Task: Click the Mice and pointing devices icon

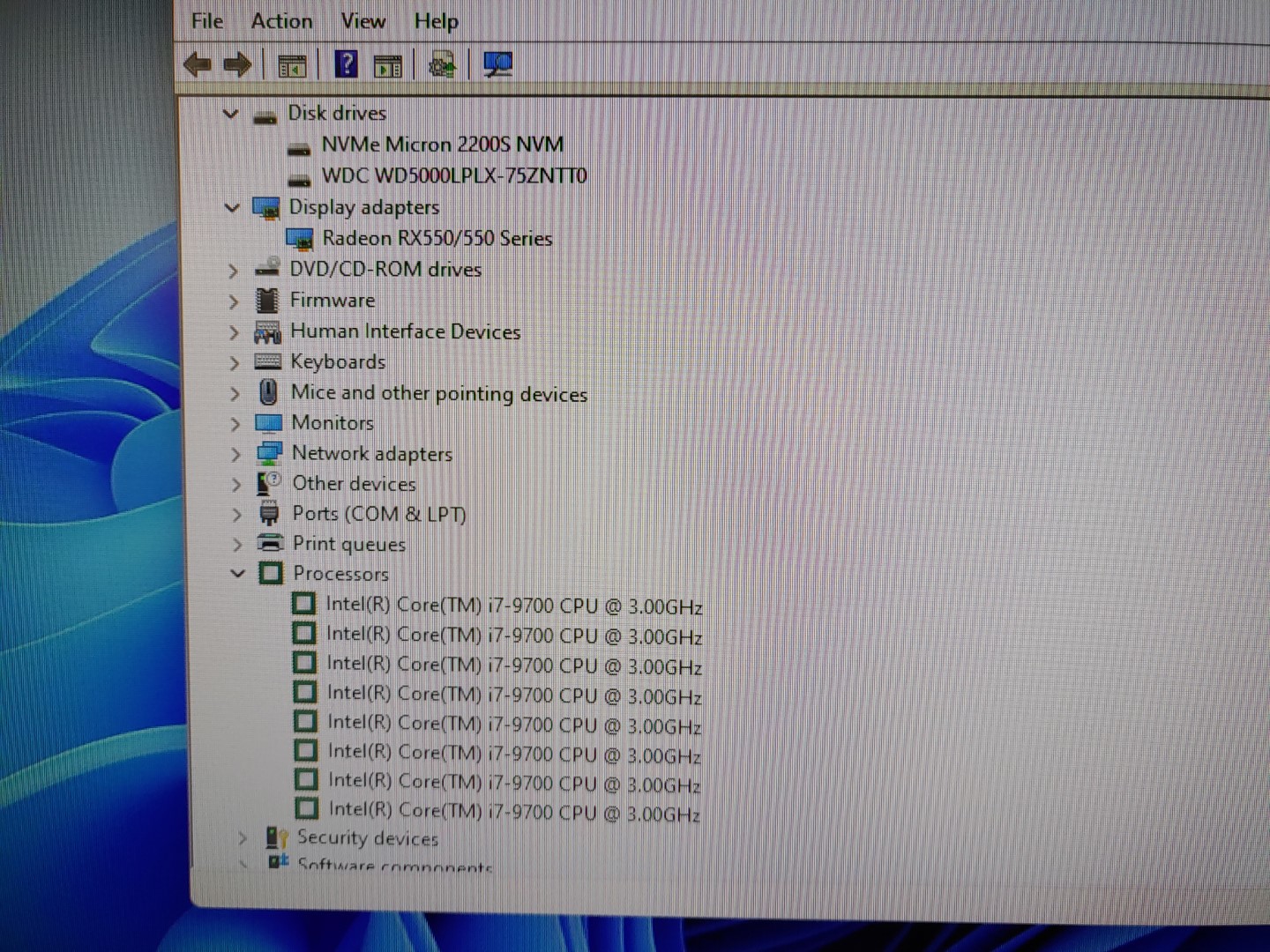Action: (x=268, y=392)
